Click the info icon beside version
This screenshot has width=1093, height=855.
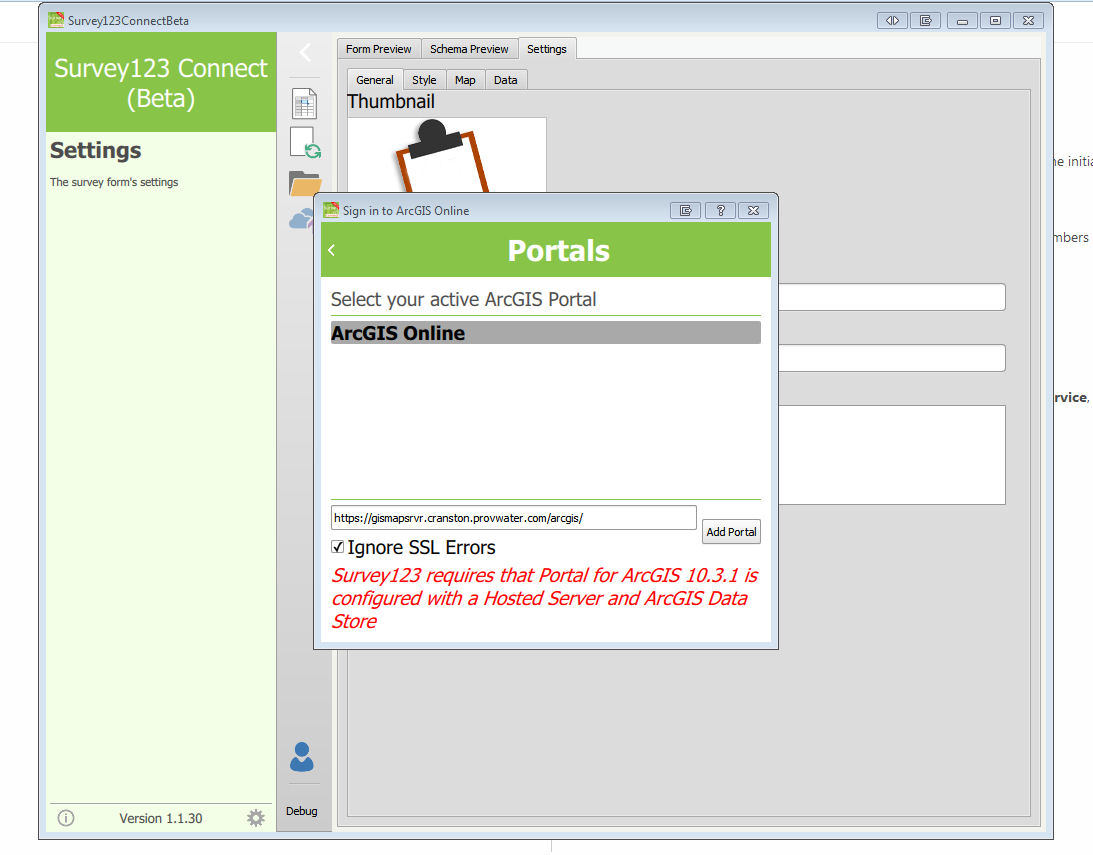[66, 818]
